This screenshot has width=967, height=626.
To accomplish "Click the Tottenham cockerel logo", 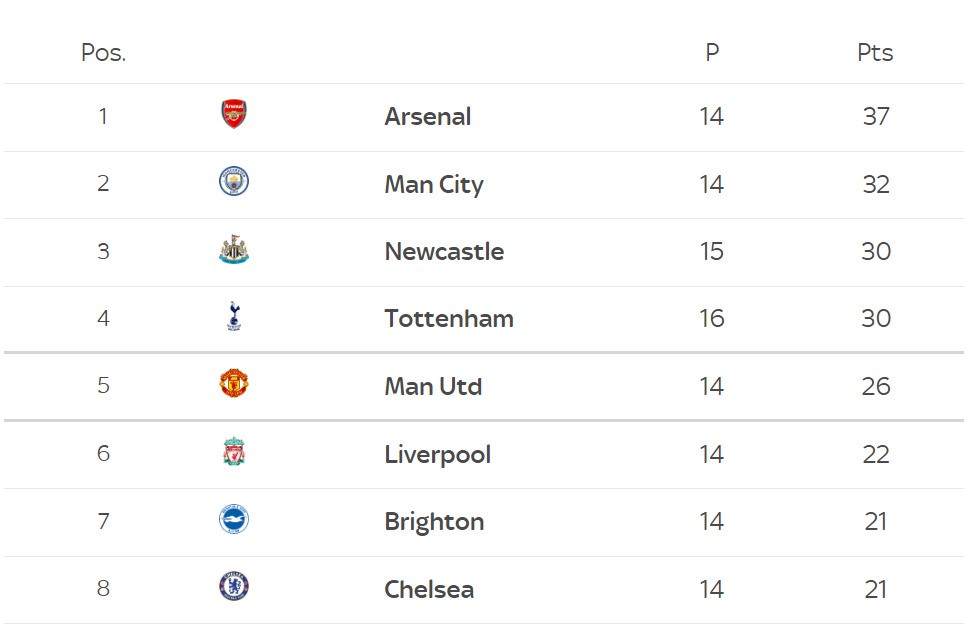I will [233, 317].
